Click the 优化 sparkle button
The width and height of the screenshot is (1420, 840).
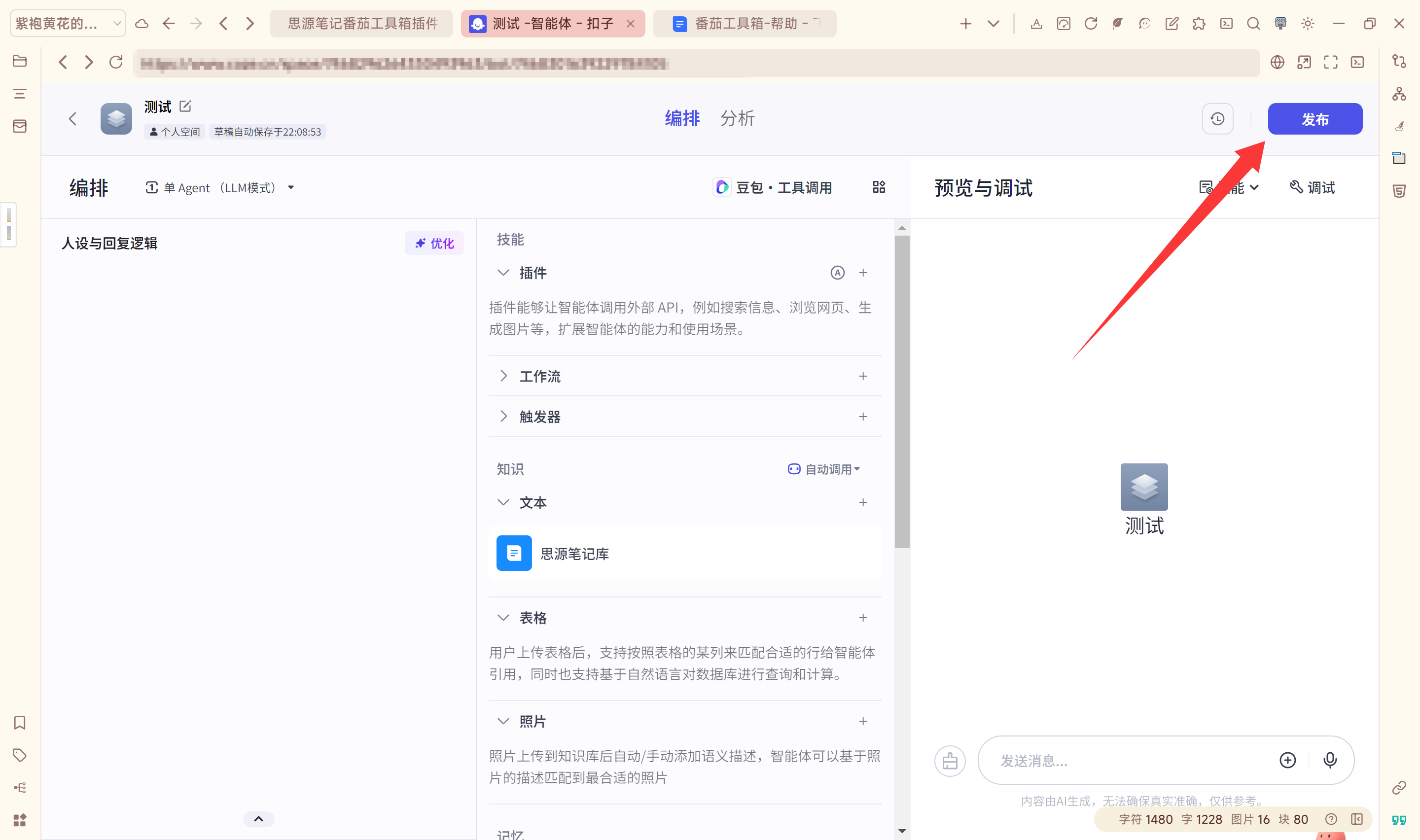click(x=434, y=244)
